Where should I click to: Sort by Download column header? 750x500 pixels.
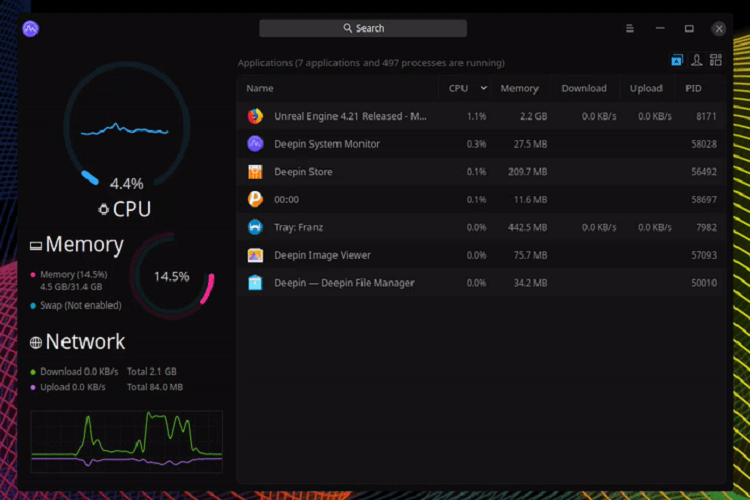click(x=584, y=89)
